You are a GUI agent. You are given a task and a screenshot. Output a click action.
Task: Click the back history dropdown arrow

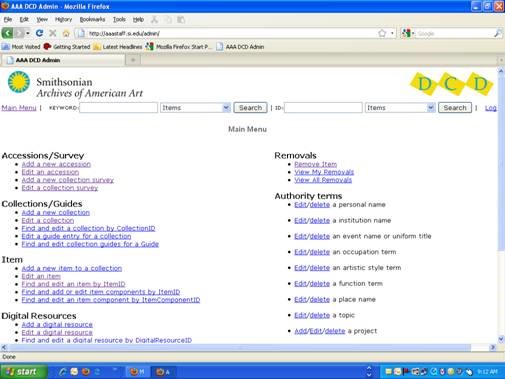click(28, 33)
